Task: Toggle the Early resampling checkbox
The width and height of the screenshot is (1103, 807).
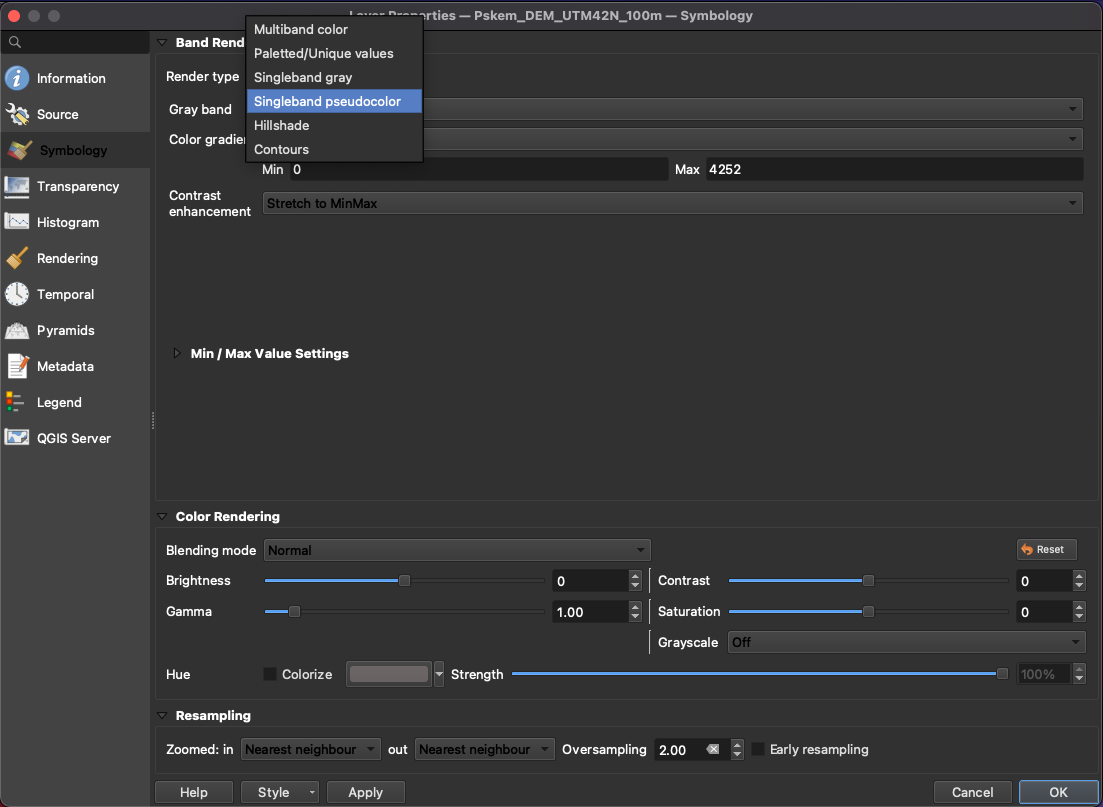Action: click(758, 749)
